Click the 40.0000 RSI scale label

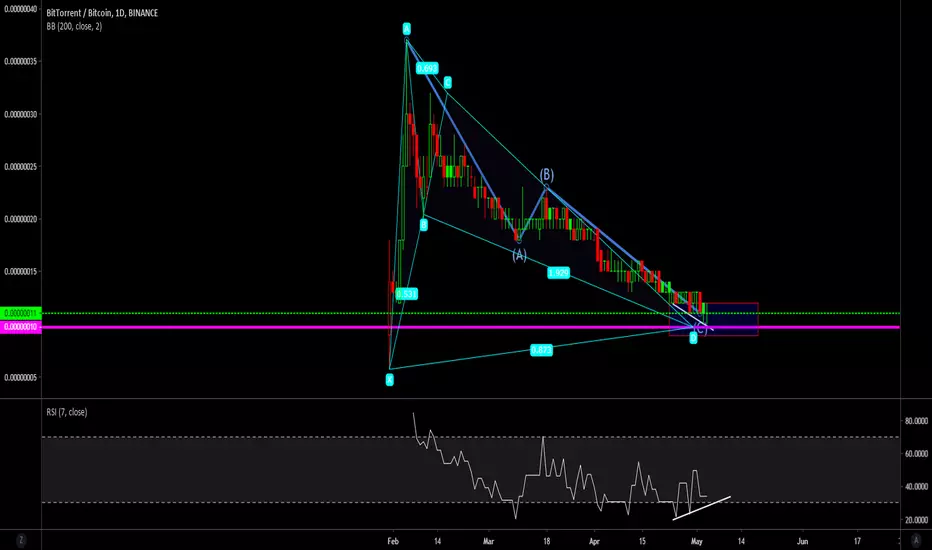pos(916,486)
